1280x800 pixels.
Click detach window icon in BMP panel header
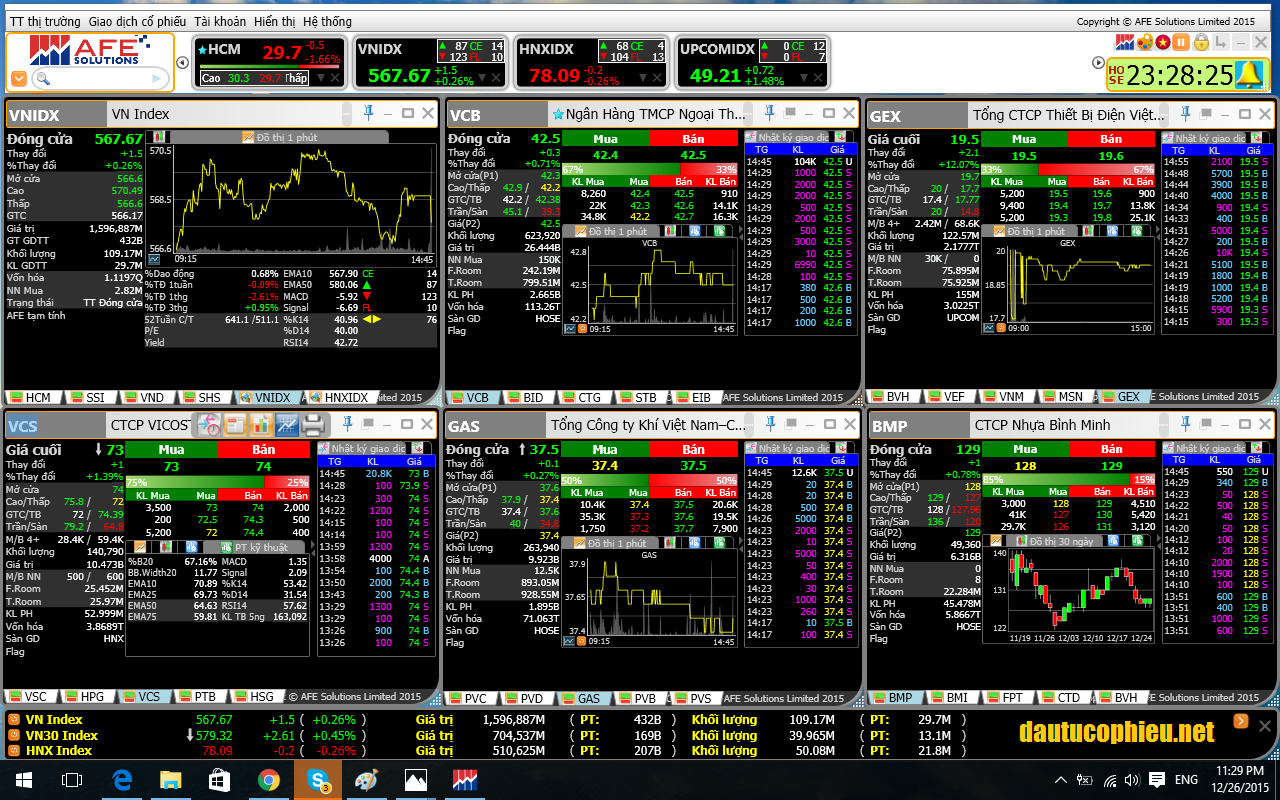(x=1208, y=425)
